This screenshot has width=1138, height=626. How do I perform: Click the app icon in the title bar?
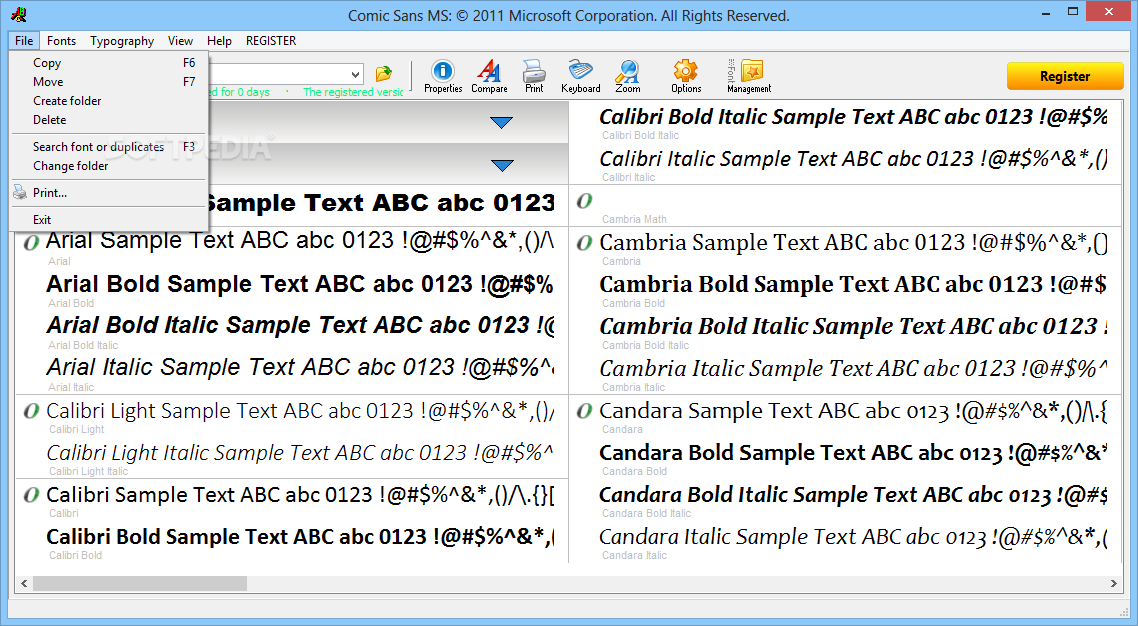(x=19, y=14)
